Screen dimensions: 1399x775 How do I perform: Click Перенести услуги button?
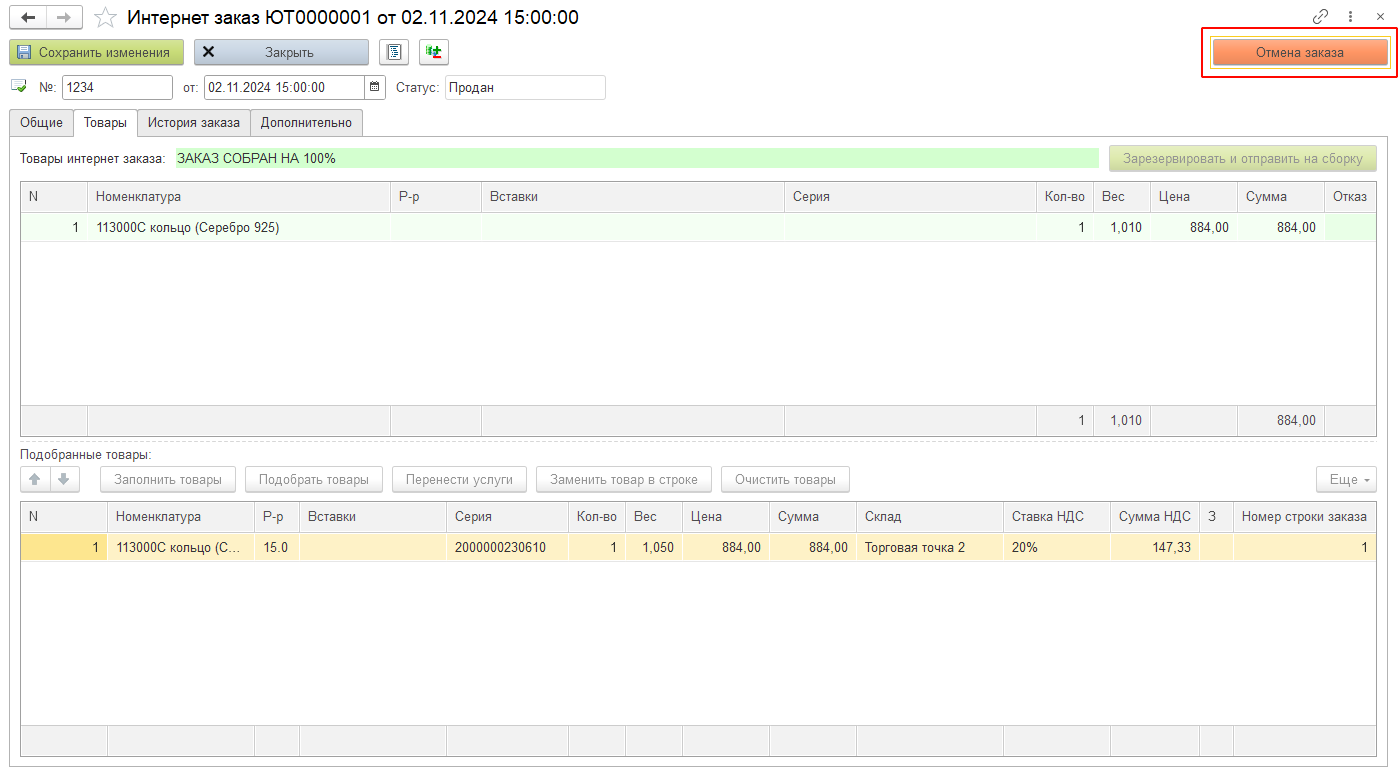pos(460,479)
